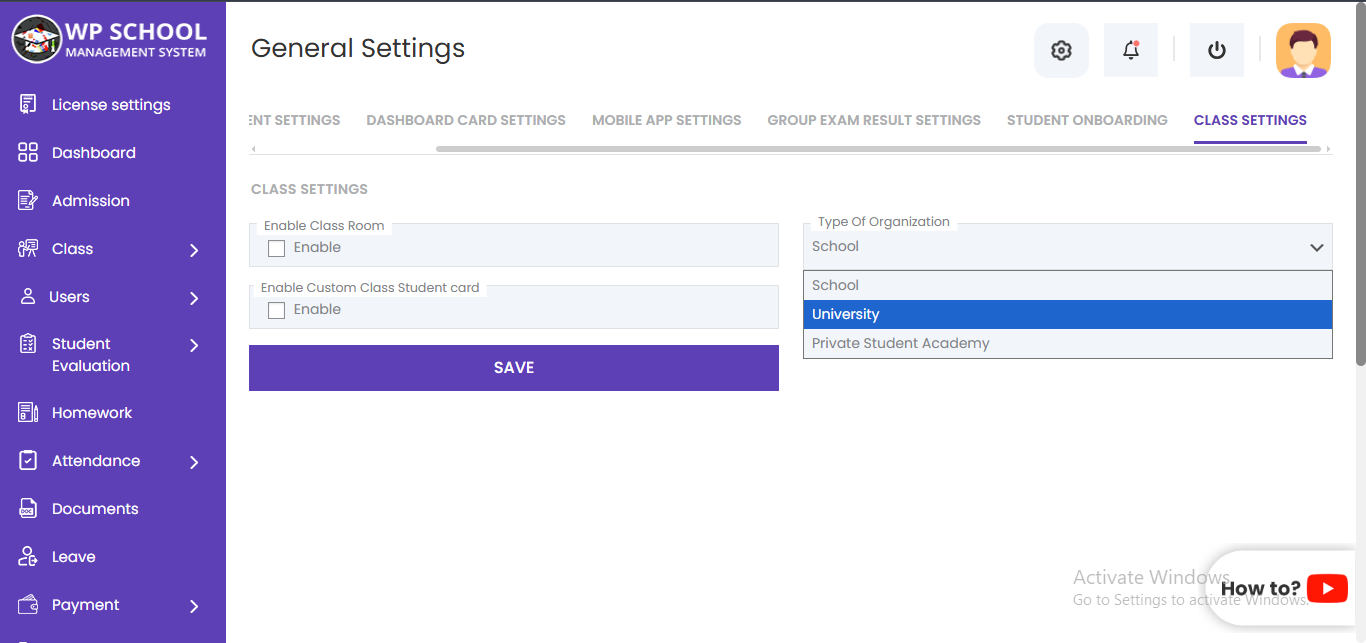
Task: Click the power/logout icon
Action: click(x=1216, y=49)
